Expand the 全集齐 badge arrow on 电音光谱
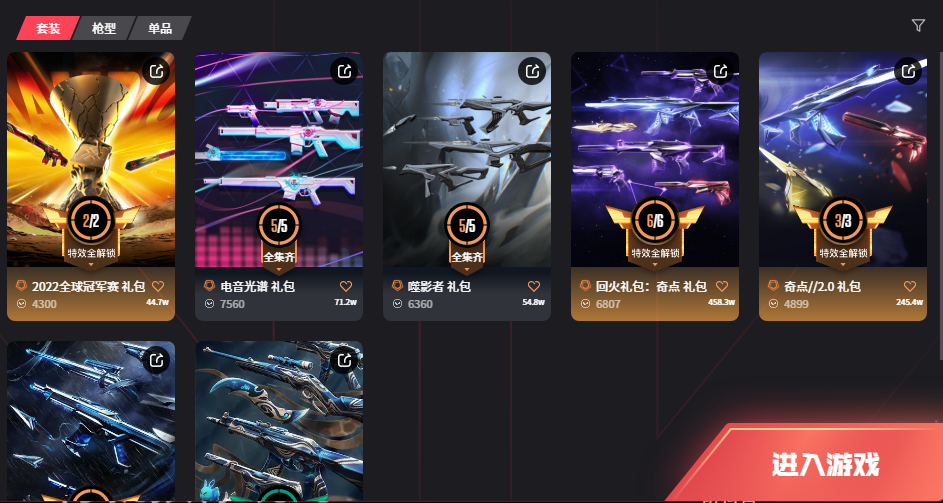Viewport: 943px width, 503px height. pos(278,270)
